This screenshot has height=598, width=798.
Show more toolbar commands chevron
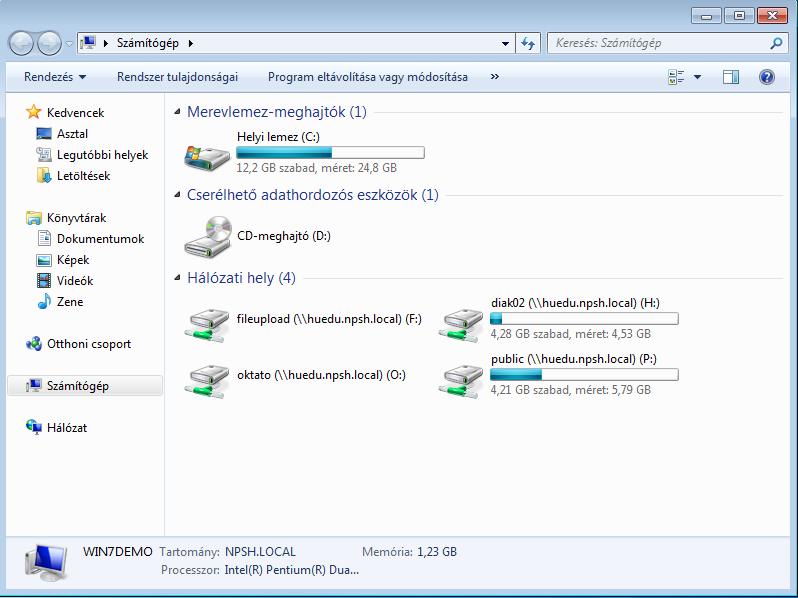point(494,77)
